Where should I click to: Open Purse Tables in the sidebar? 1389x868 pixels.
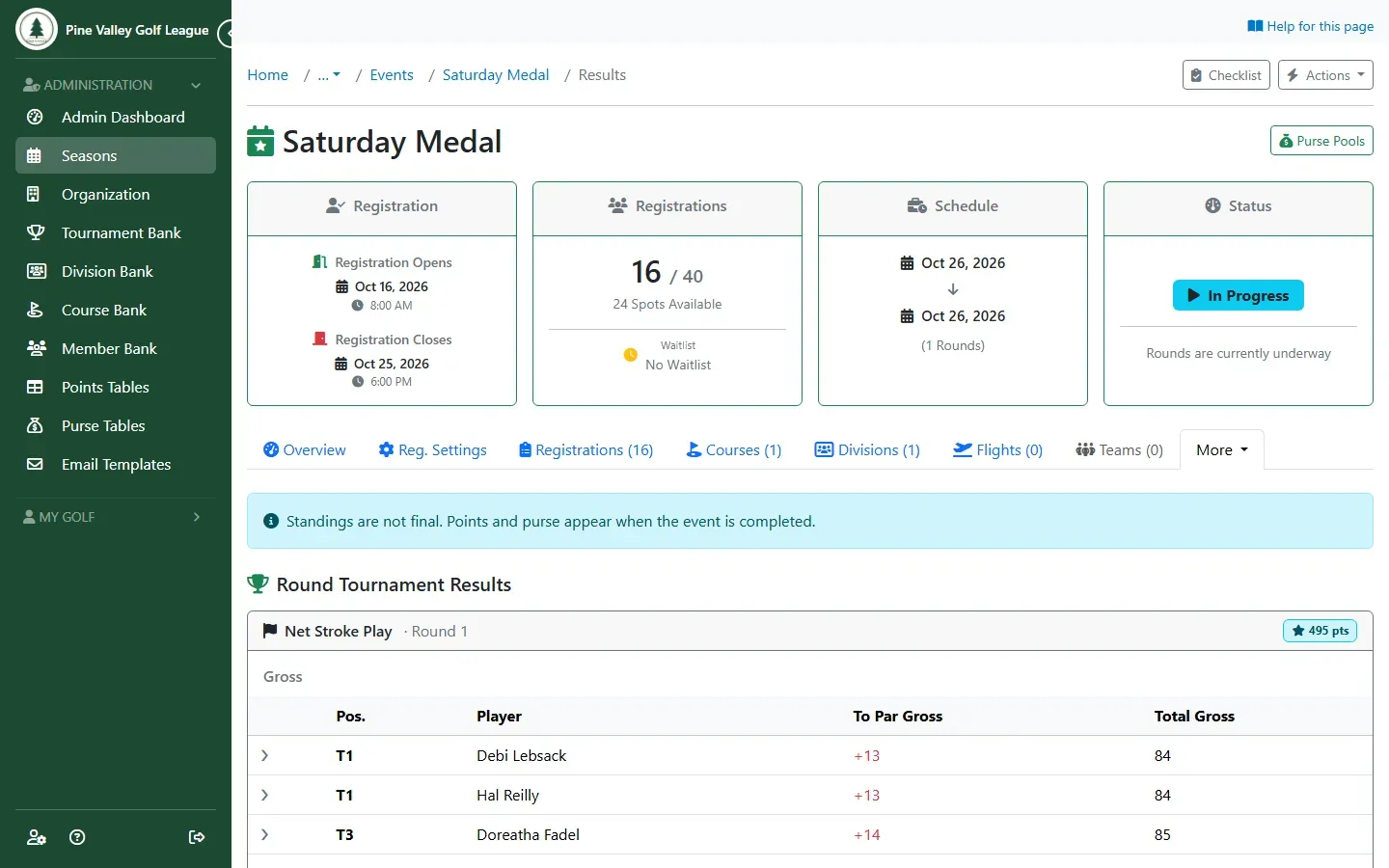[x=116, y=425]
